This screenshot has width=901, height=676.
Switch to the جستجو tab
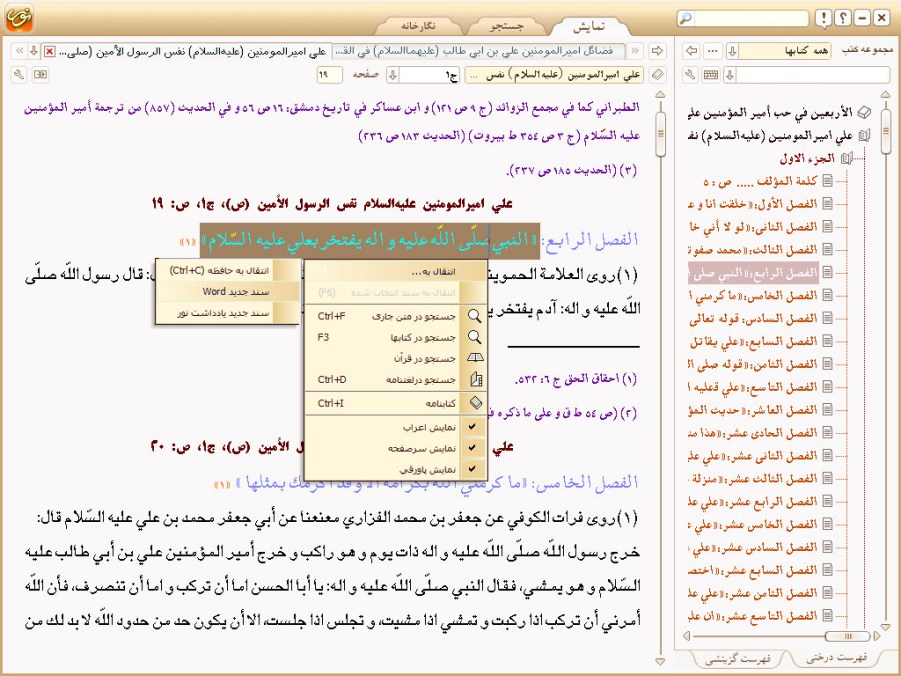507,26
